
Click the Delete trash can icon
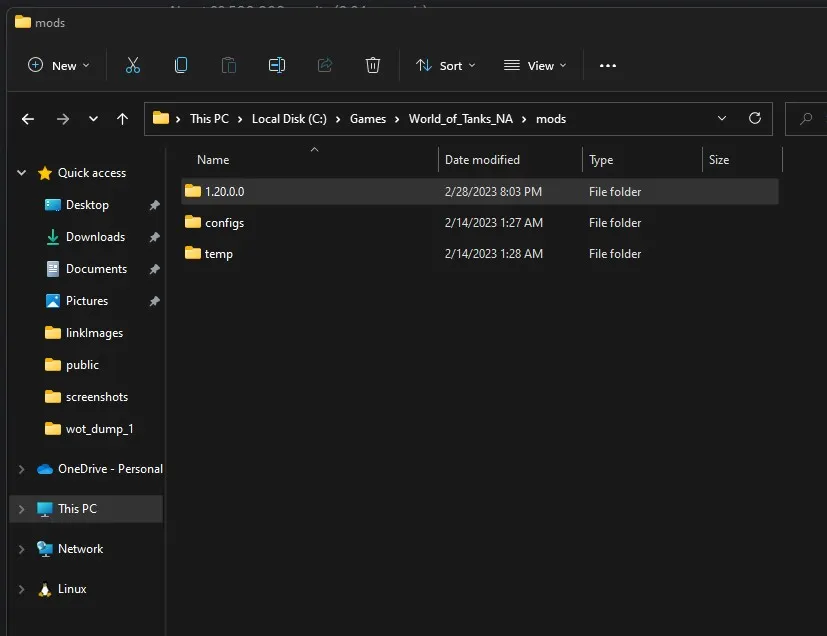(x=373, y=65)
